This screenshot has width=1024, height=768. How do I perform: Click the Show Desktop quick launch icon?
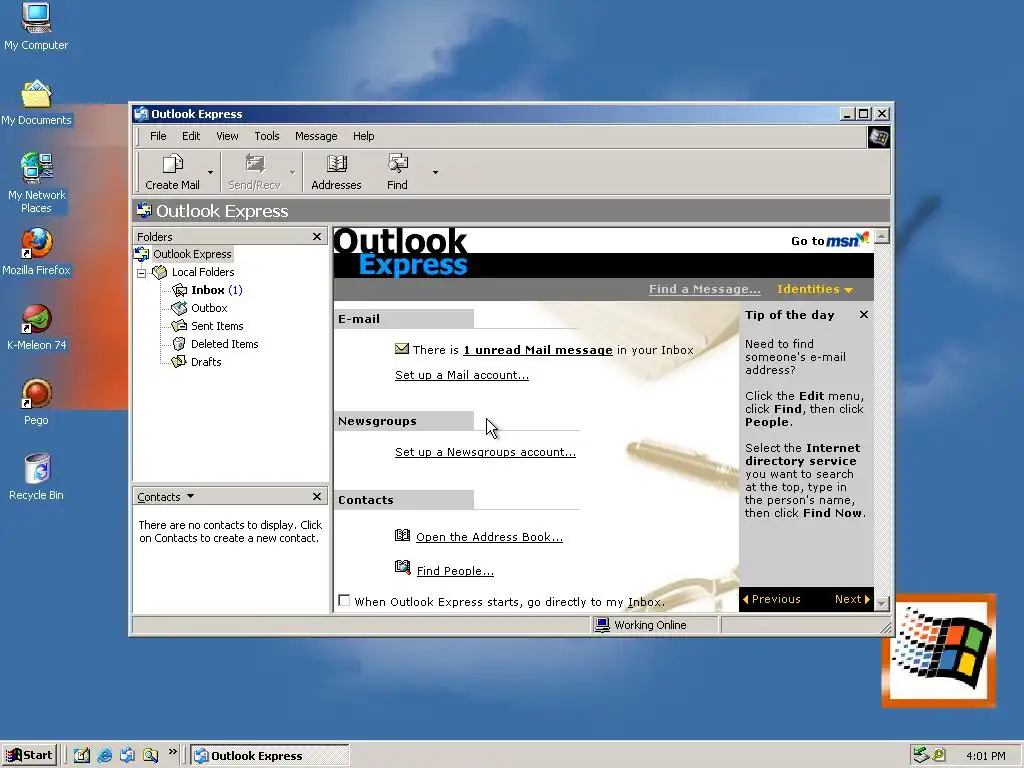pos(82,756)
